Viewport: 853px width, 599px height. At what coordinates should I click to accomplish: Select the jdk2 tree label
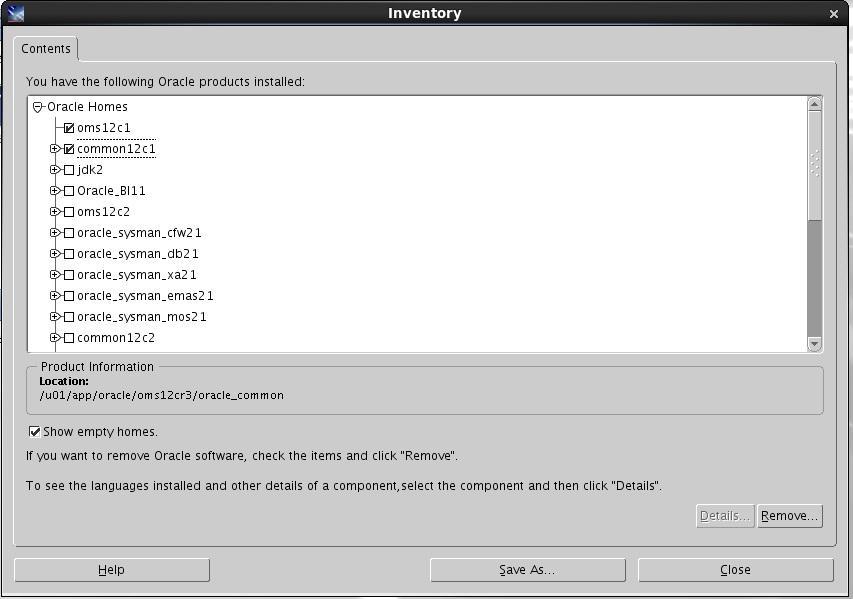coord(90,170)
